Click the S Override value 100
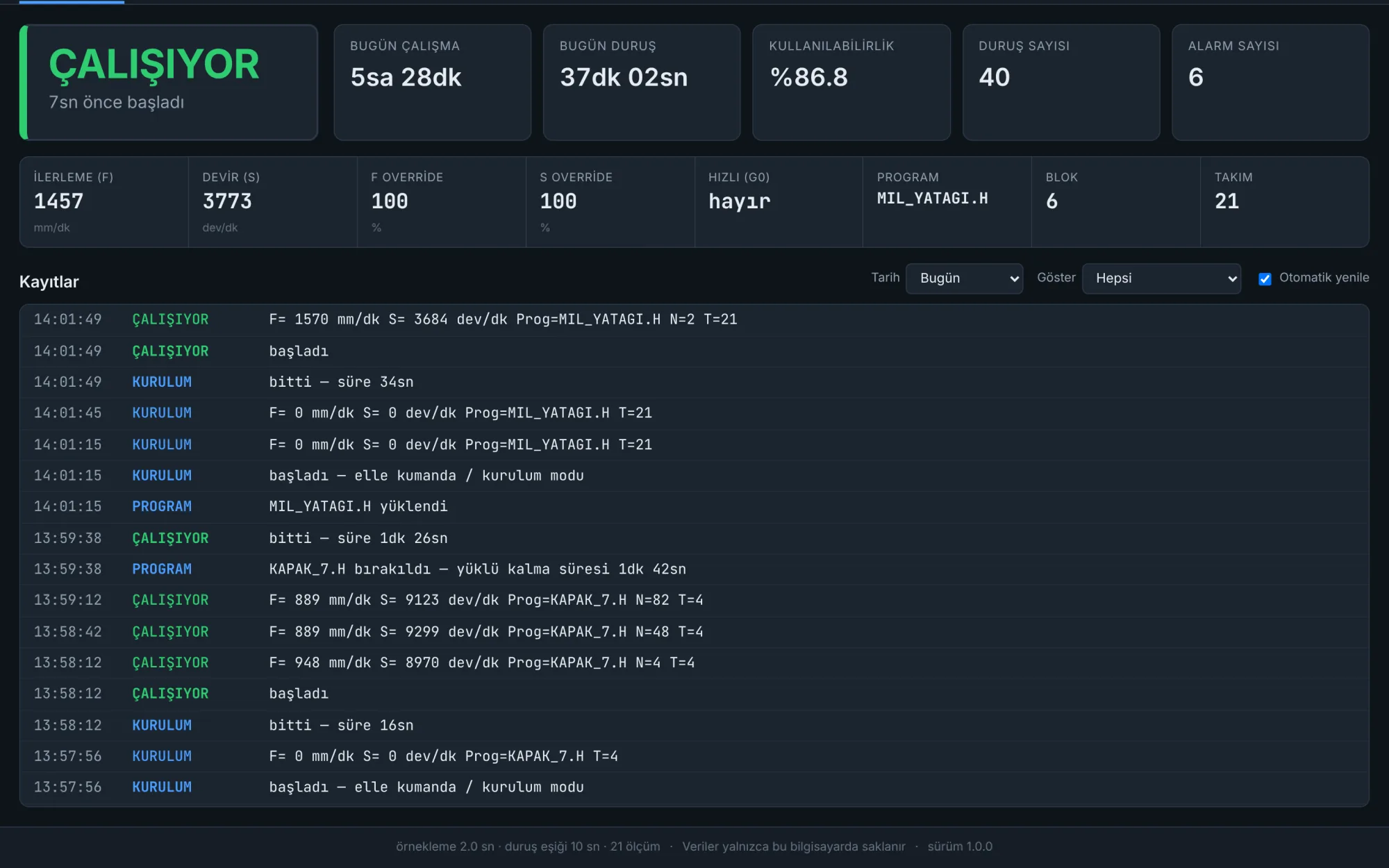Screen dimensions: 1389x868 click(x=558, y=201)
